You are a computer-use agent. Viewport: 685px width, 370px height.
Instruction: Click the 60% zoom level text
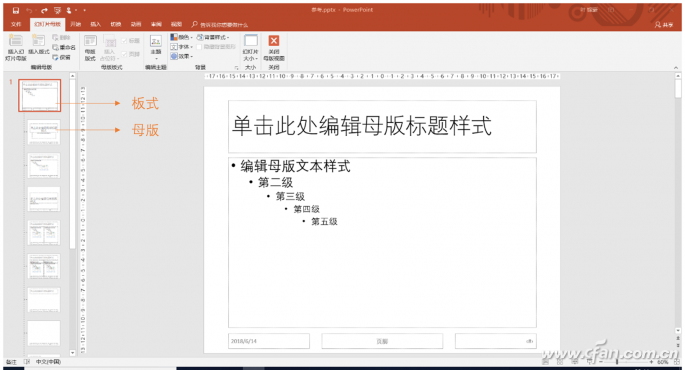point(663,362)
